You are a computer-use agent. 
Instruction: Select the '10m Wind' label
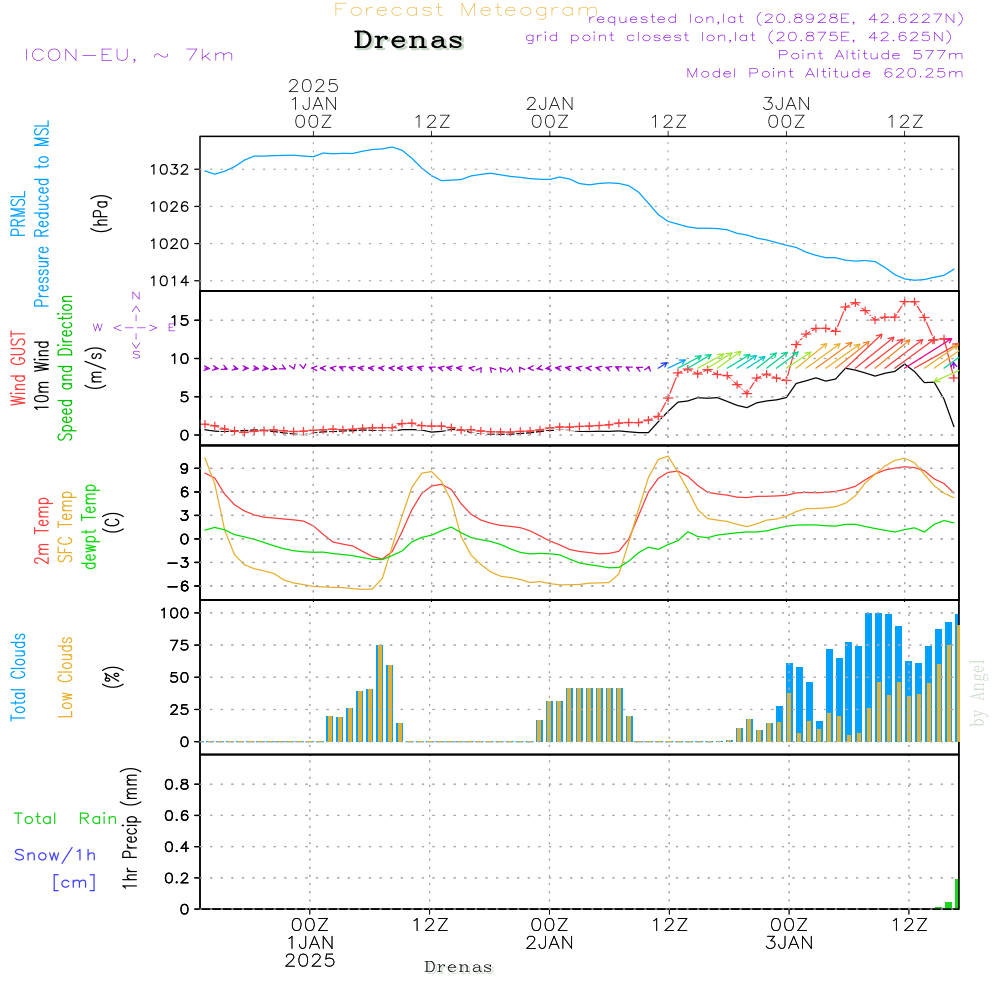click(41, 374)
